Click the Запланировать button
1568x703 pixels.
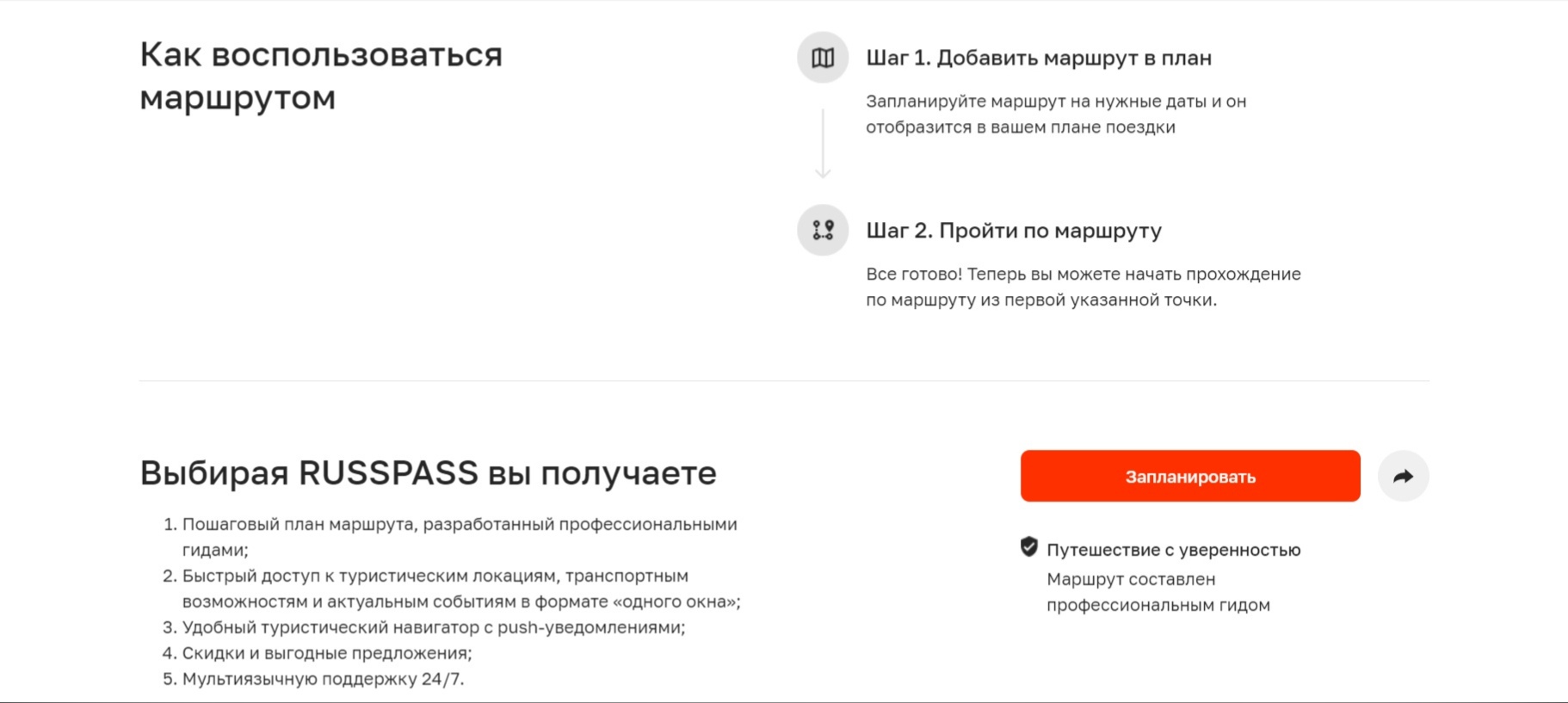(1189, 476)
